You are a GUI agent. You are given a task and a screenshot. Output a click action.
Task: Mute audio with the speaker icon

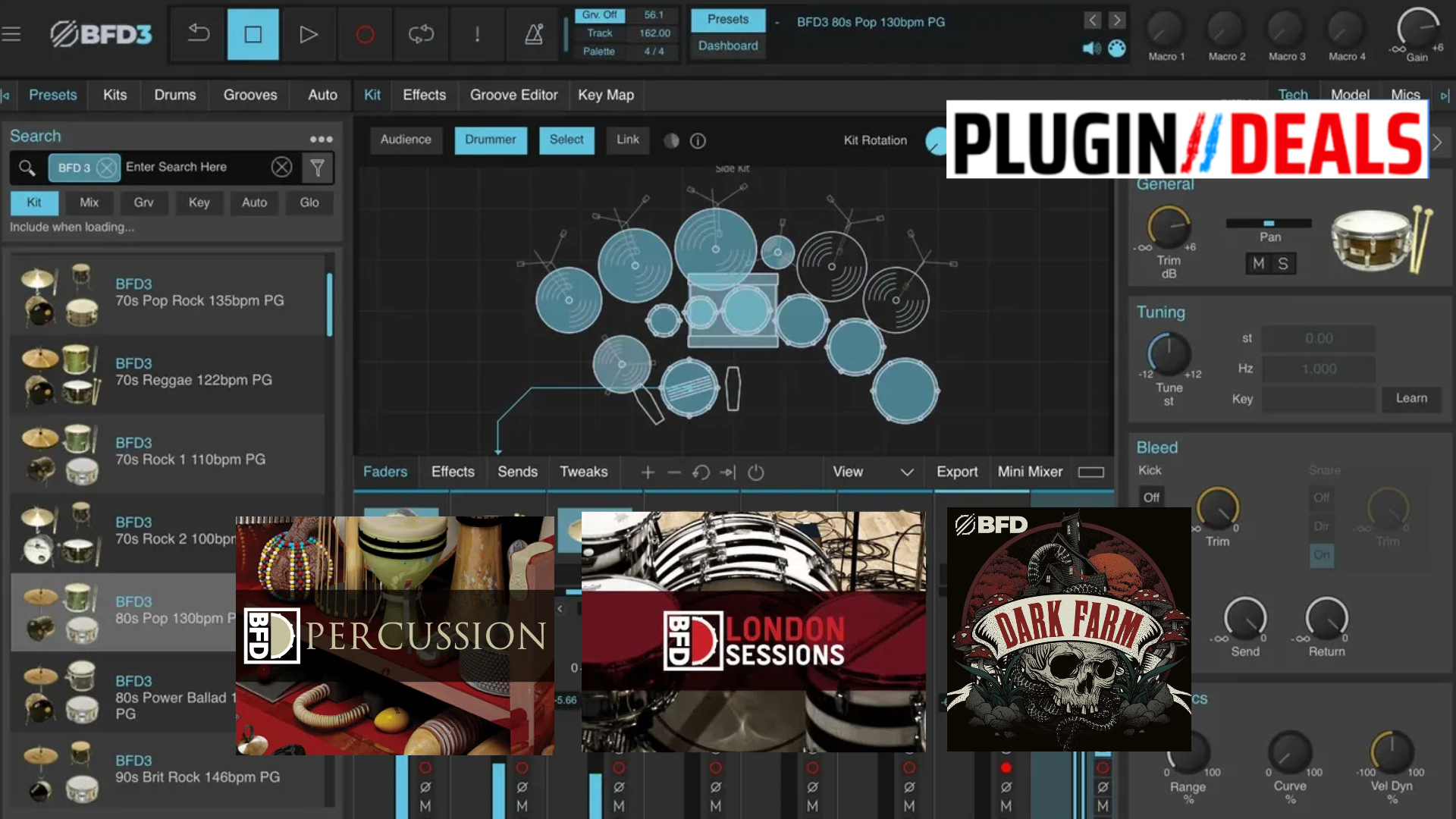tap(1091, 49)
